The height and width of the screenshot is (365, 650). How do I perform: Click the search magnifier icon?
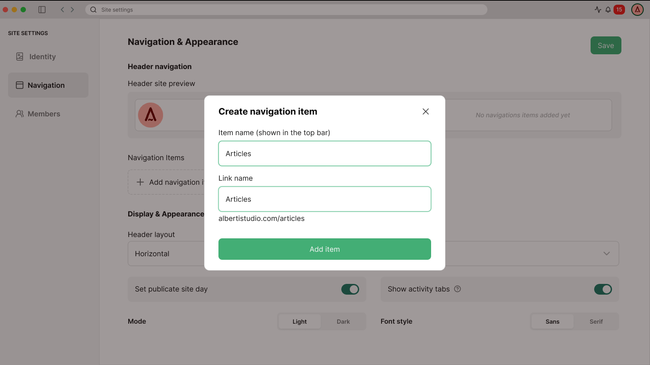(93, 10)
